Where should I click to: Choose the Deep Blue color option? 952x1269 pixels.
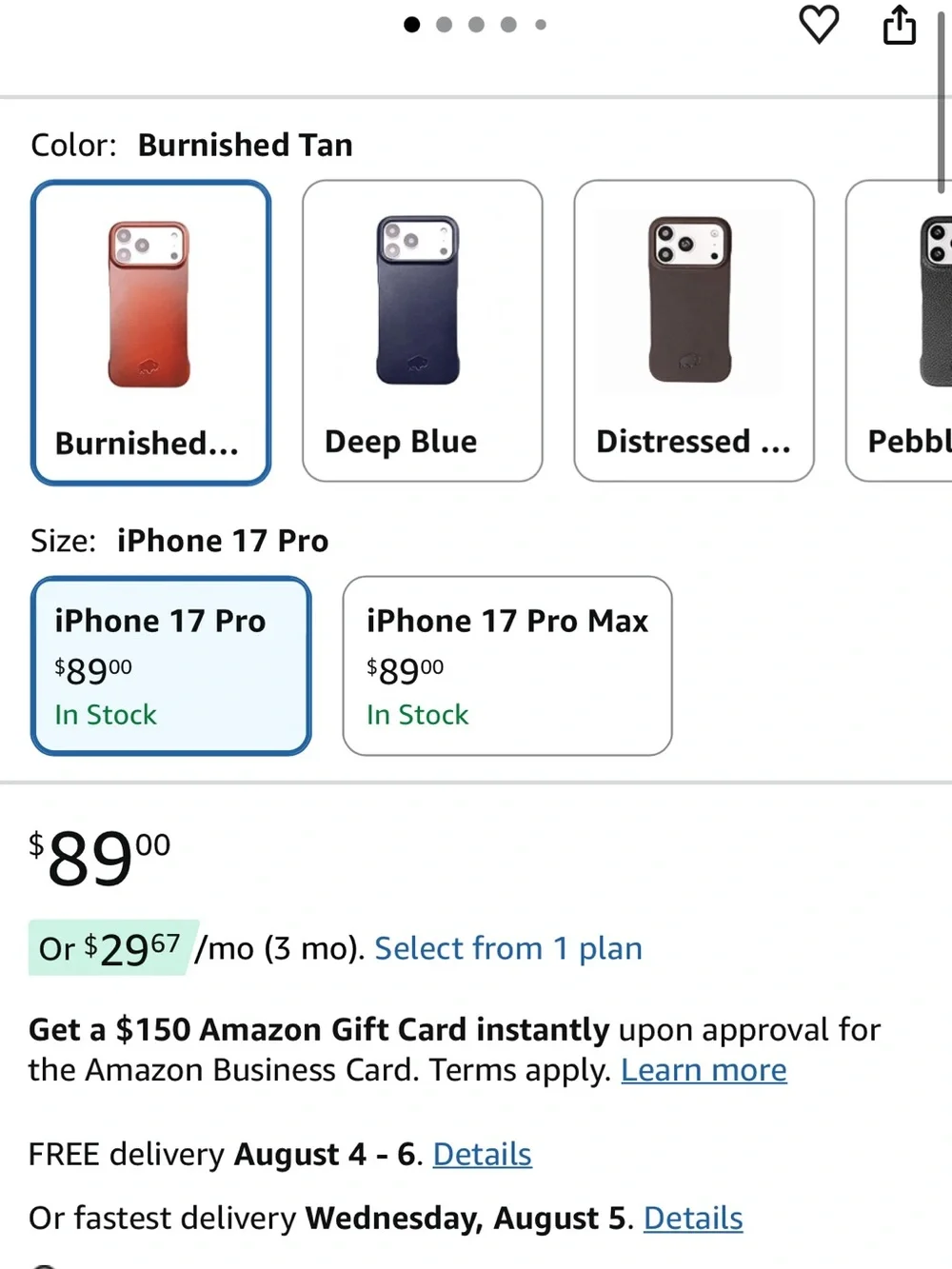pyautogui.click(x=422, y=330)
